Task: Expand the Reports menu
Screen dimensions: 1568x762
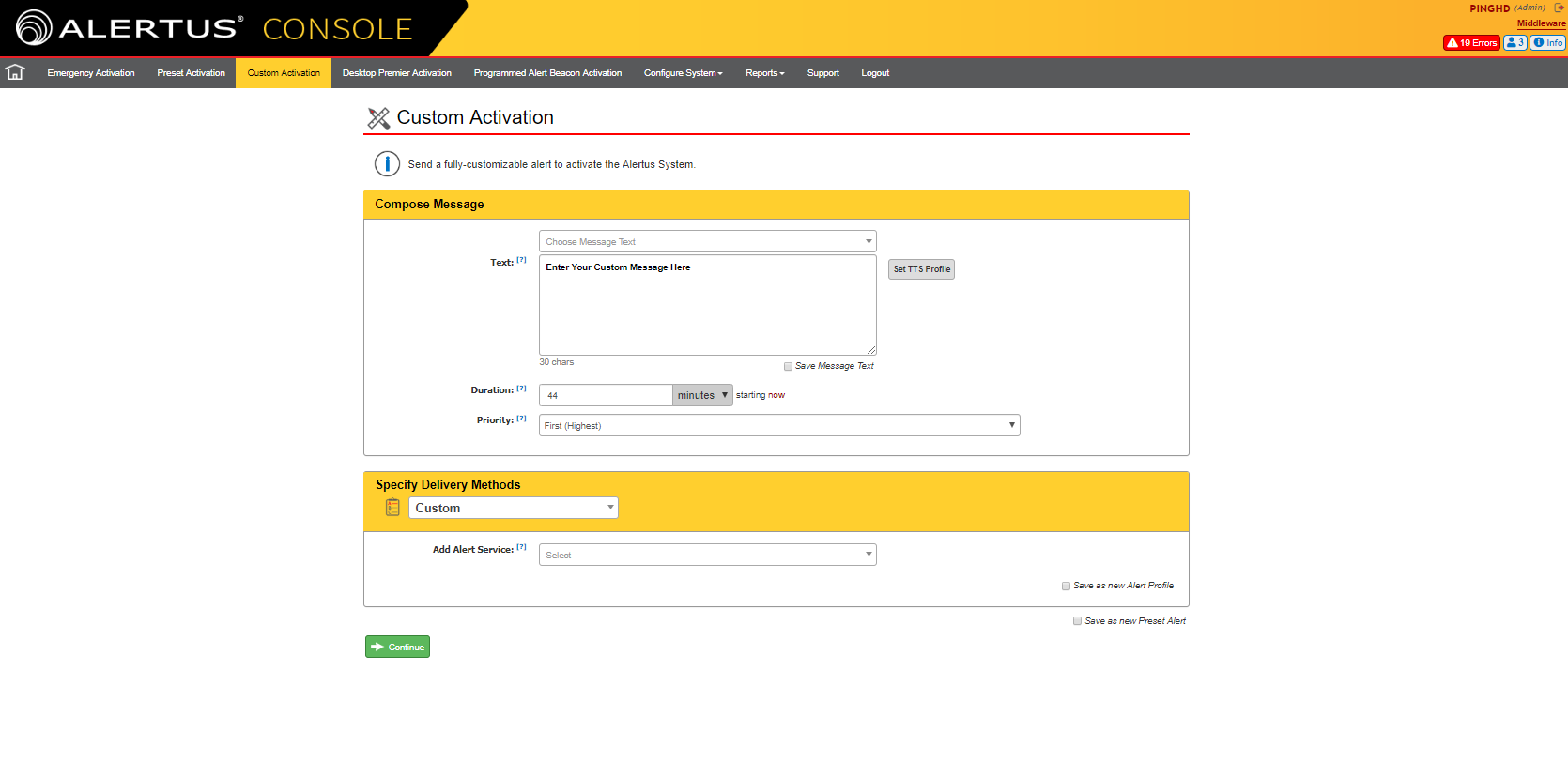Action: click(764, 72)
